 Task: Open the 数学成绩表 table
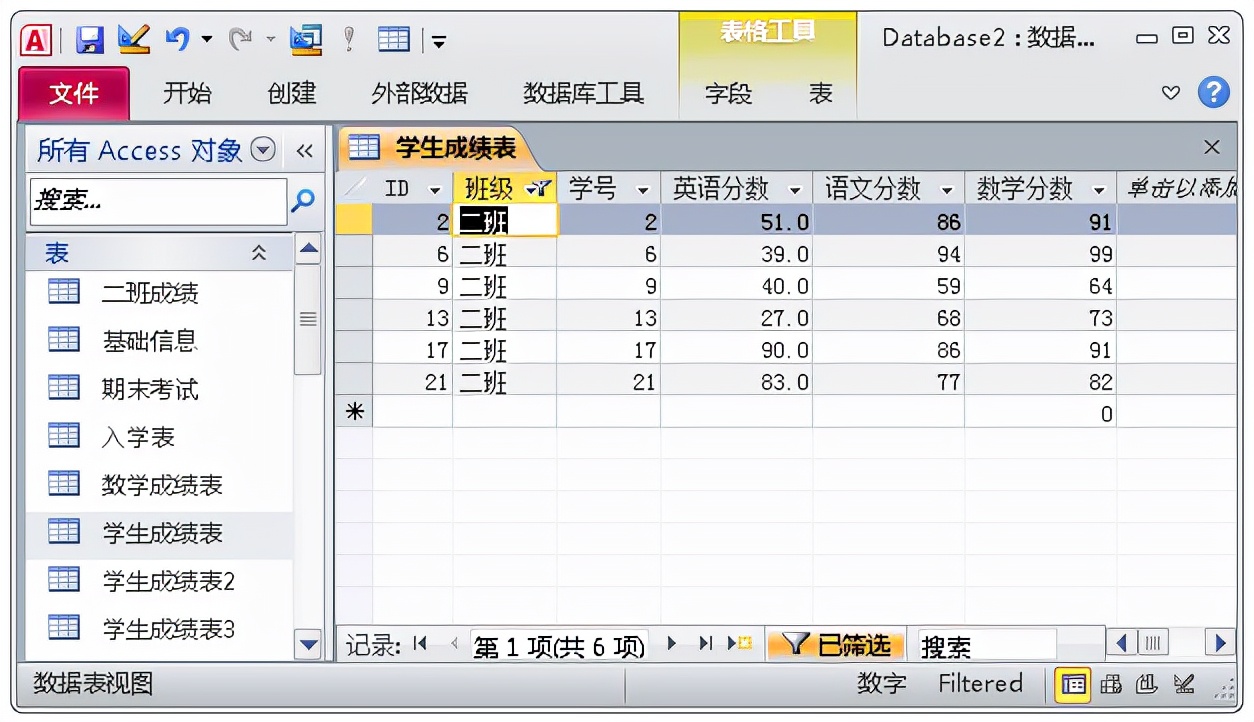click(161, 485)
